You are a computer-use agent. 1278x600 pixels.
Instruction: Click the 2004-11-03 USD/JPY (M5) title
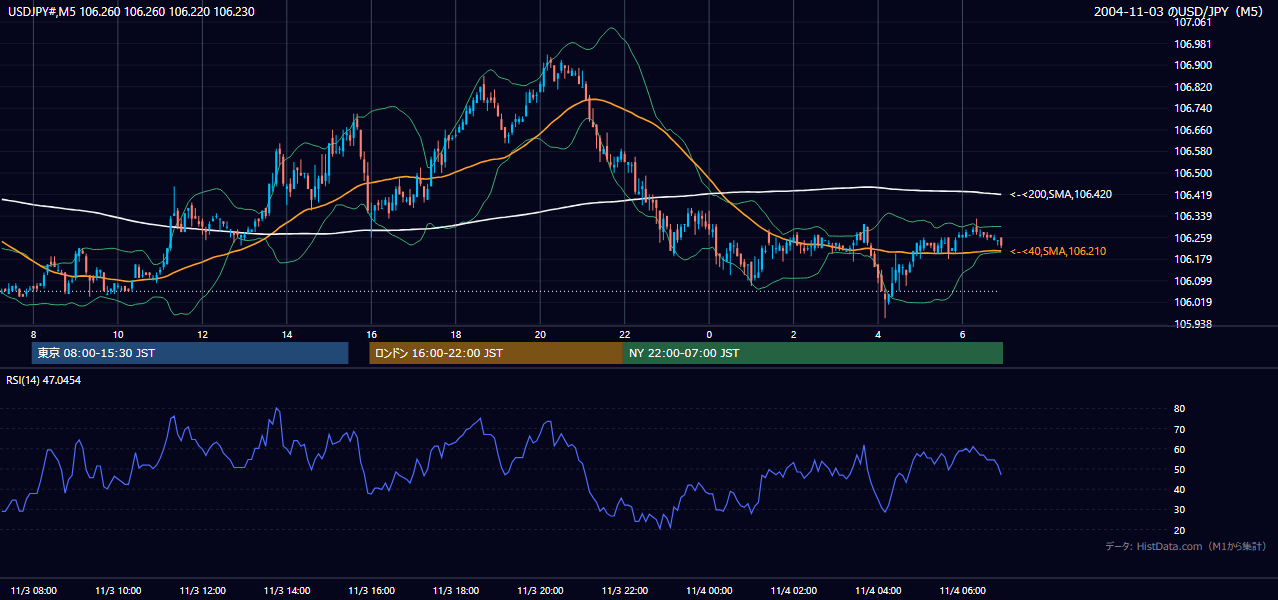1179,11
